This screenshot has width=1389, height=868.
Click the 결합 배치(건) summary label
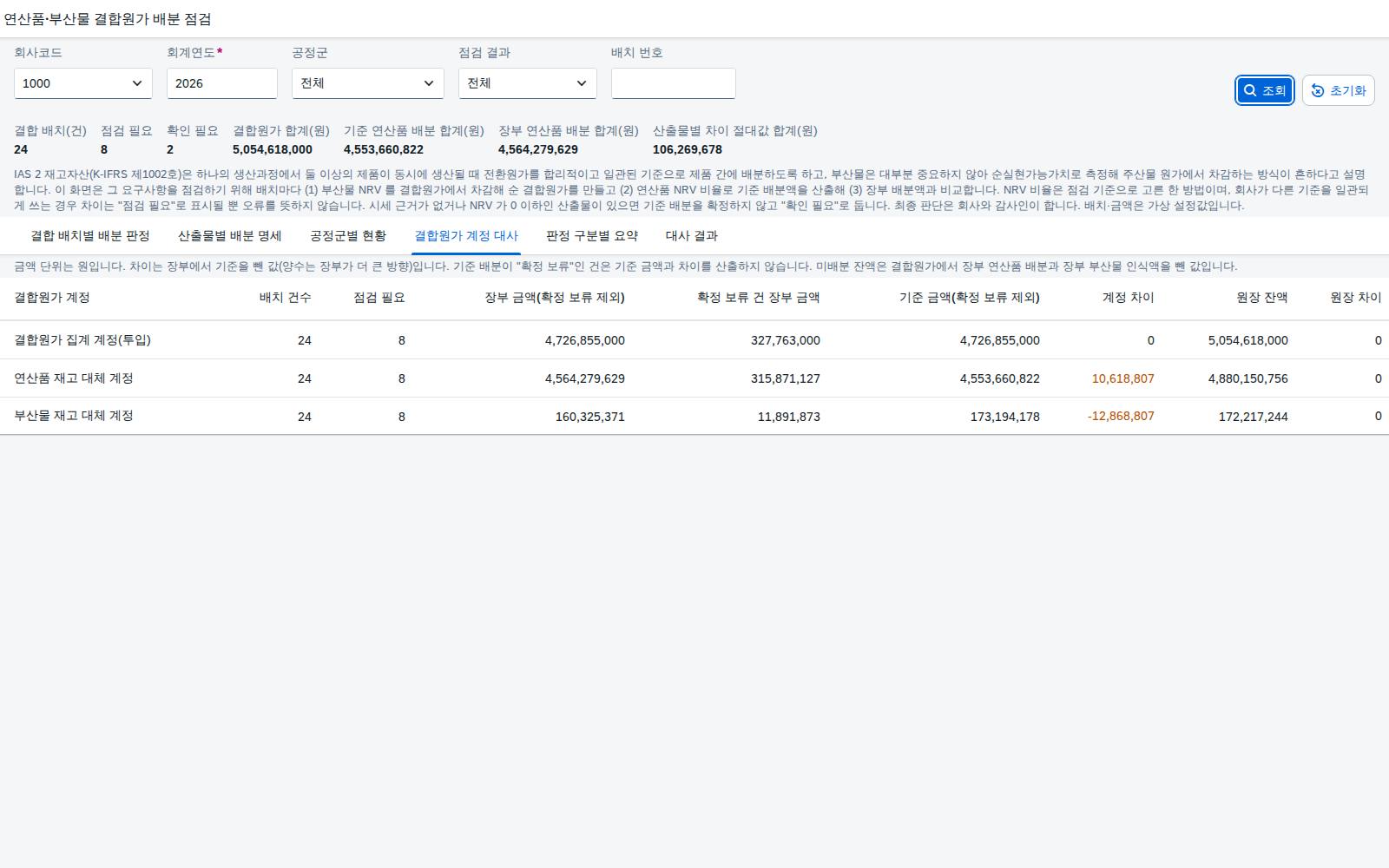click(x=50, y=131)
